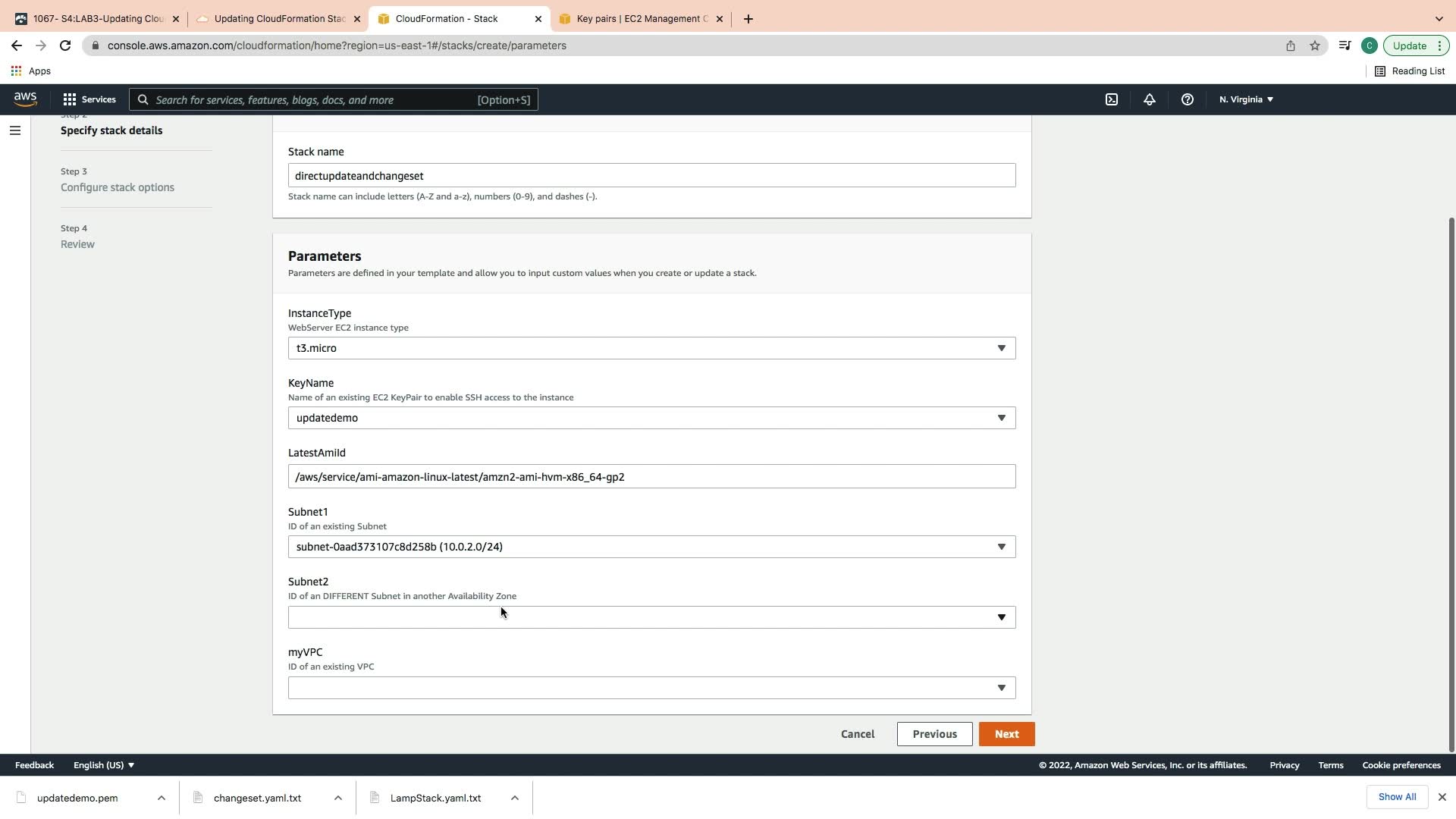Open the notifications bell icon
1456x819 pixels.
[x=1149, y=99]
